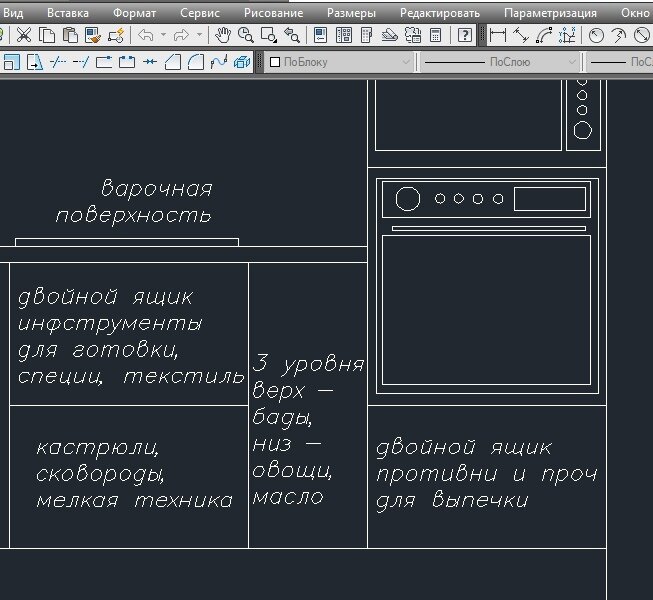This screenshot has width=653, height=600.
Task: Select the Break at Point tool
Action: (104, 62)
